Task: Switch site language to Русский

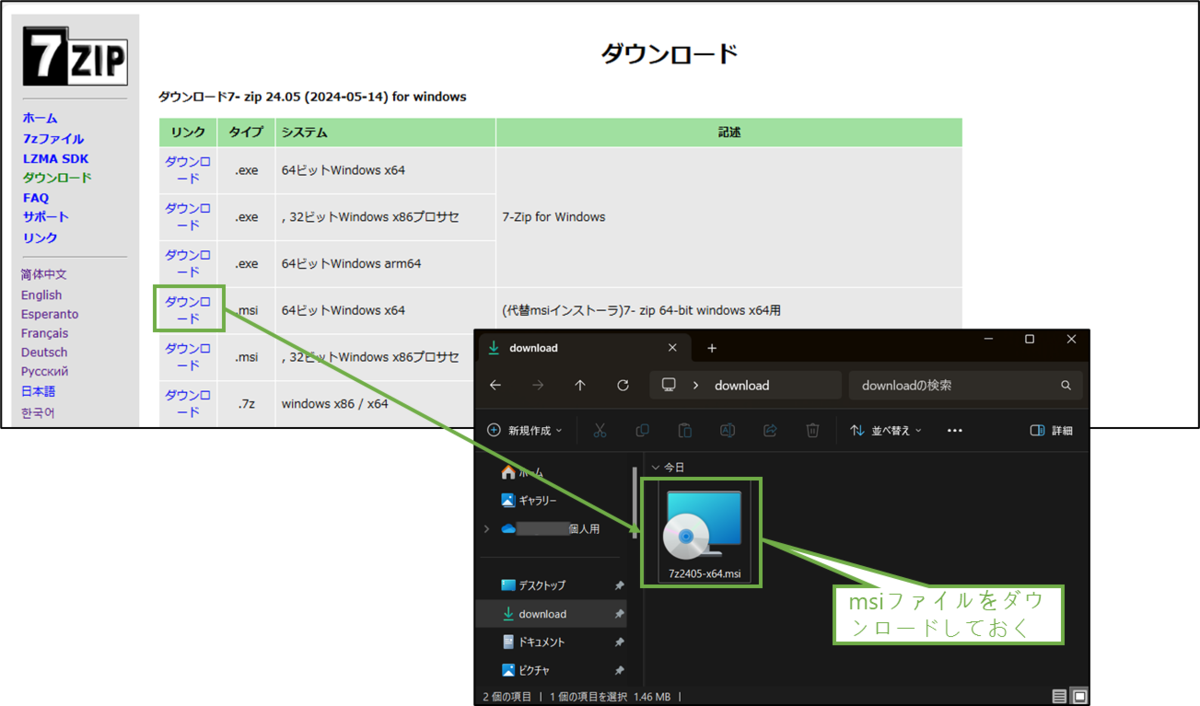Action: (x=45, y=371)
